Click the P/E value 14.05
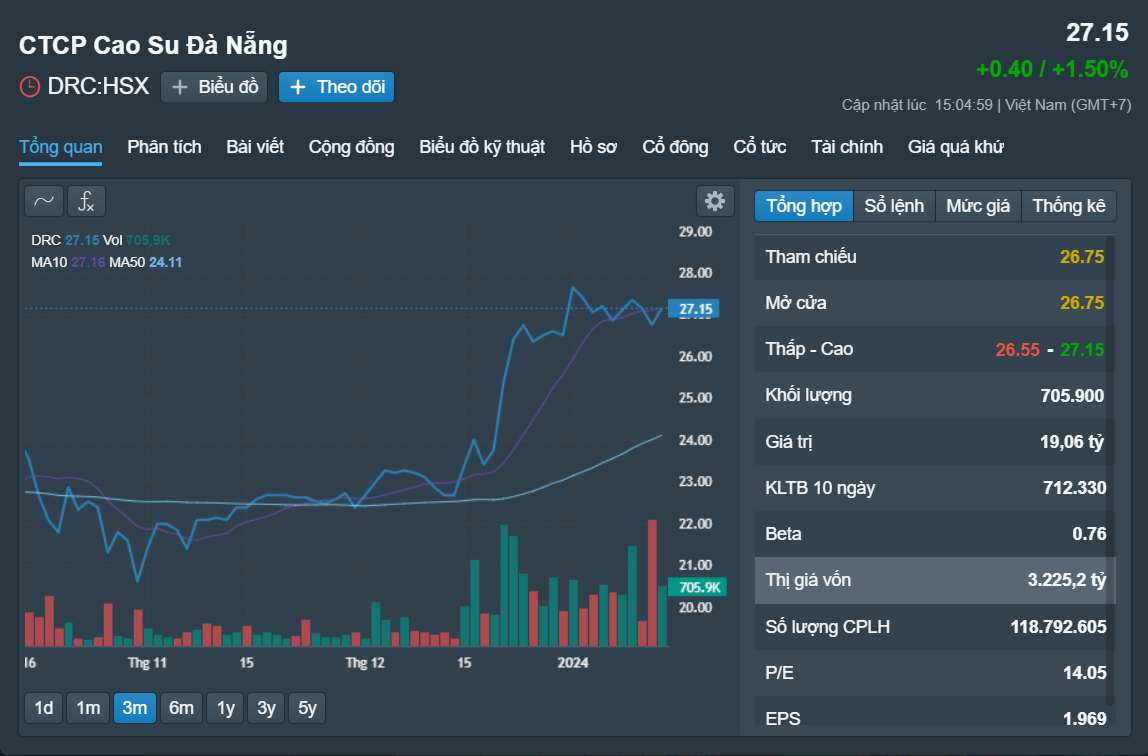The image size is (1148, 756). [x=1085, y=673]
